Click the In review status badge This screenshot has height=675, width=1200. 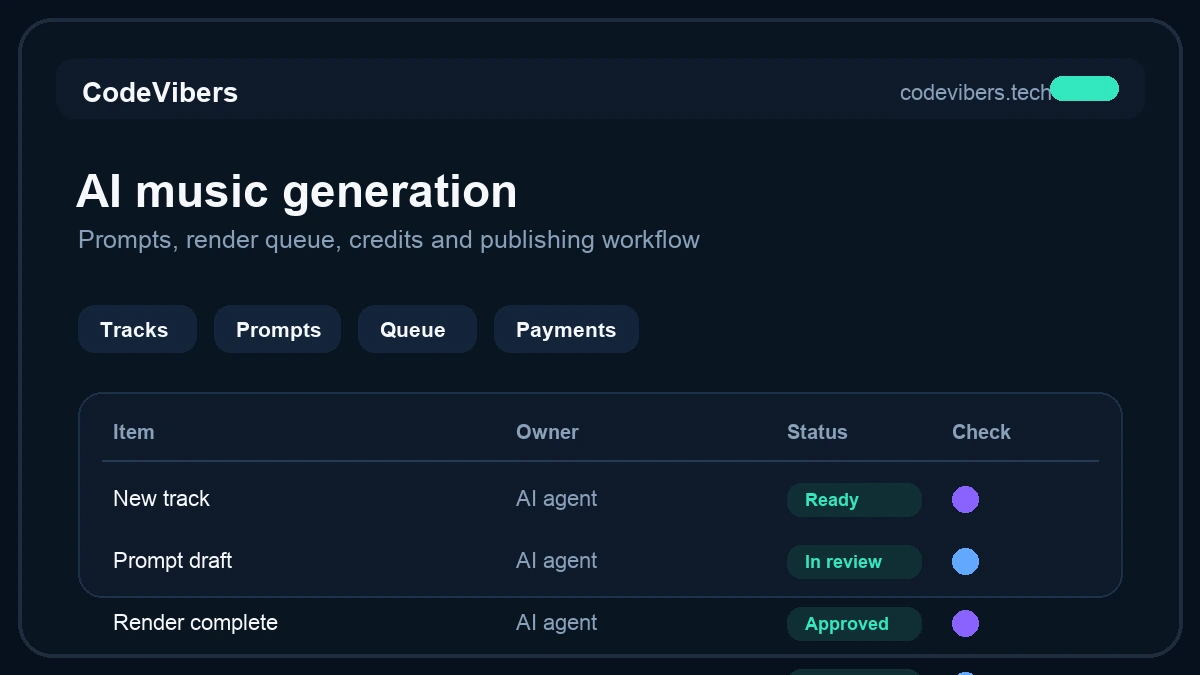coord(854,562)
